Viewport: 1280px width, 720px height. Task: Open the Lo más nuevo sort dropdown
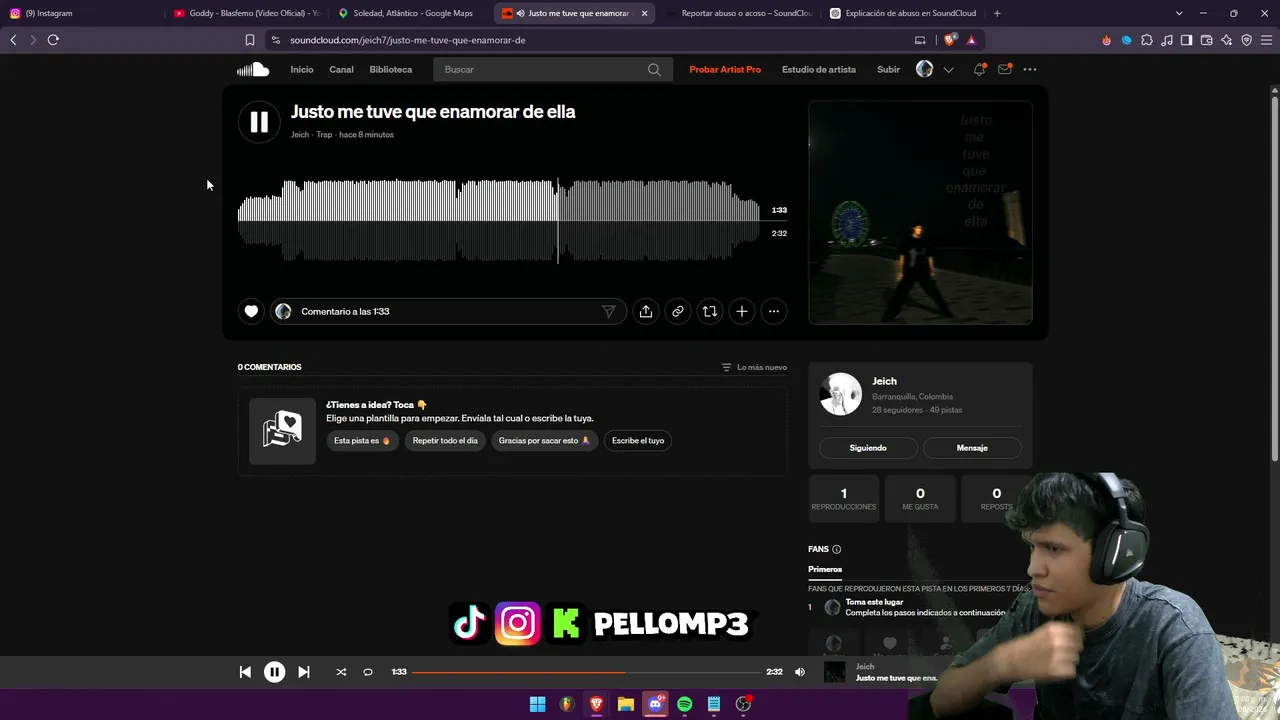pos(755,367)
